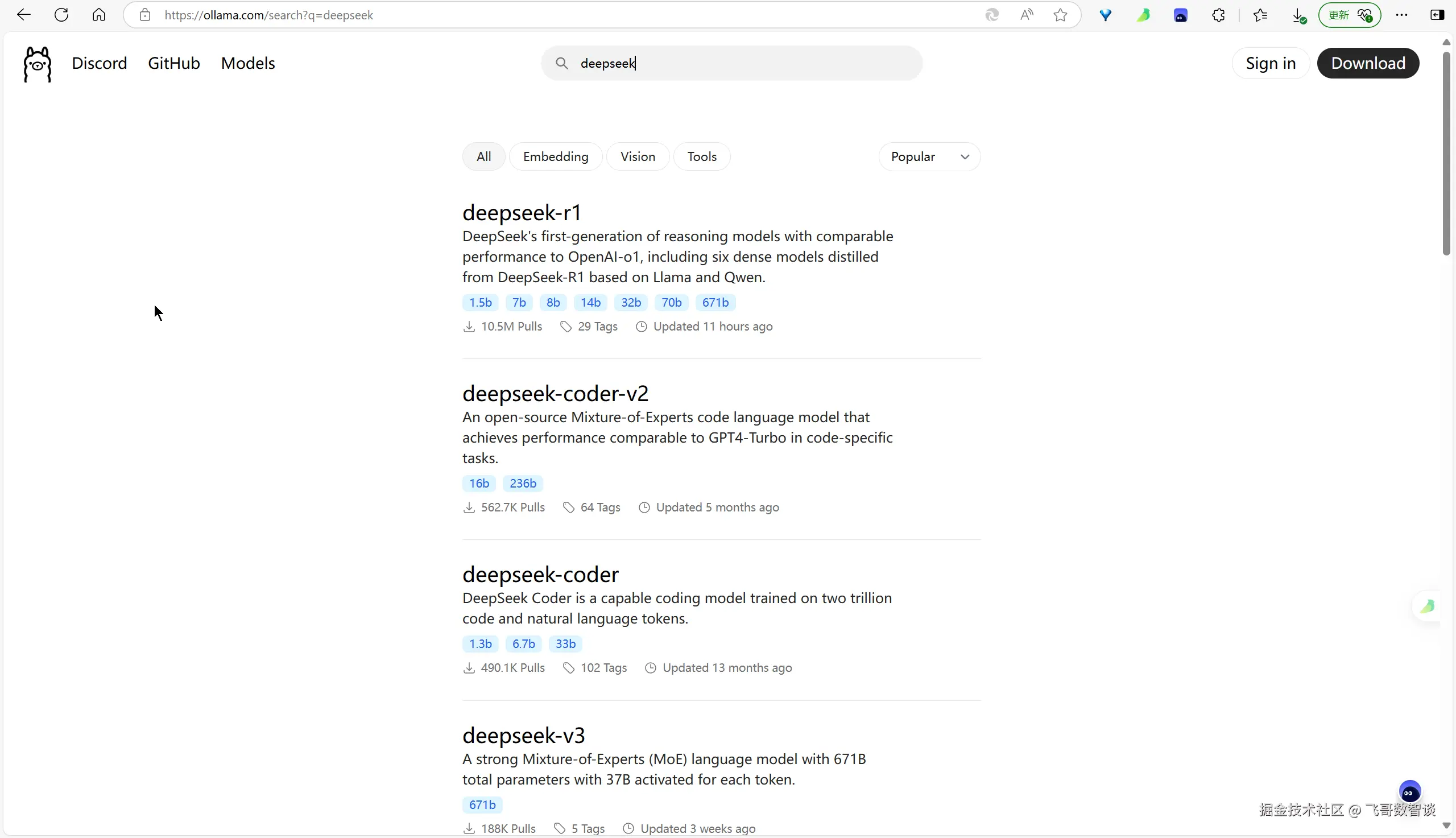This screenshot has height=838, width=1456.
Task: Click the 671b tag of deepseek-r1
Action: pyautogui.click(x=715, y=302)
